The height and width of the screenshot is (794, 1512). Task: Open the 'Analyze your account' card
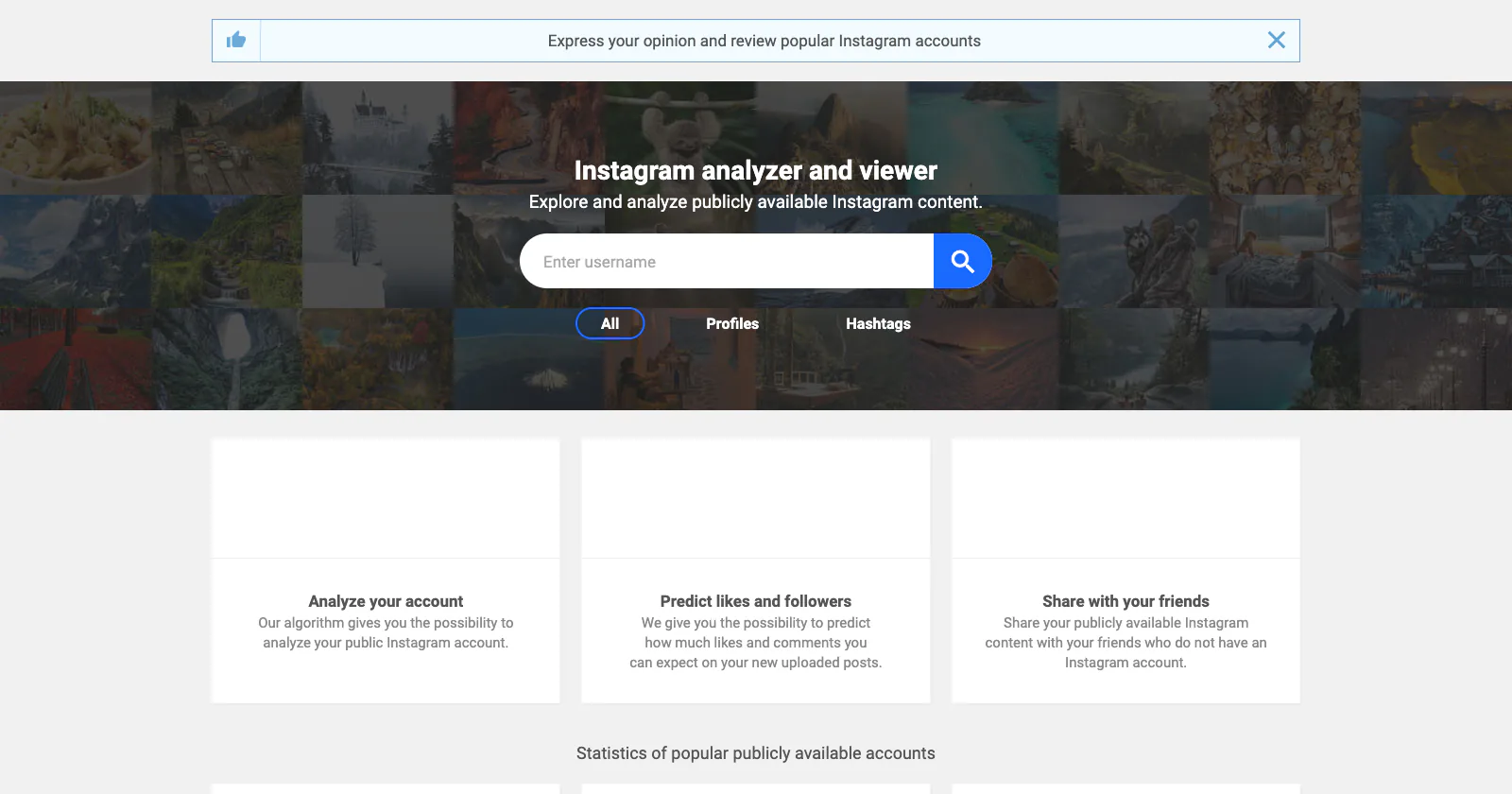pyautogui.click(x=386, y=571)
